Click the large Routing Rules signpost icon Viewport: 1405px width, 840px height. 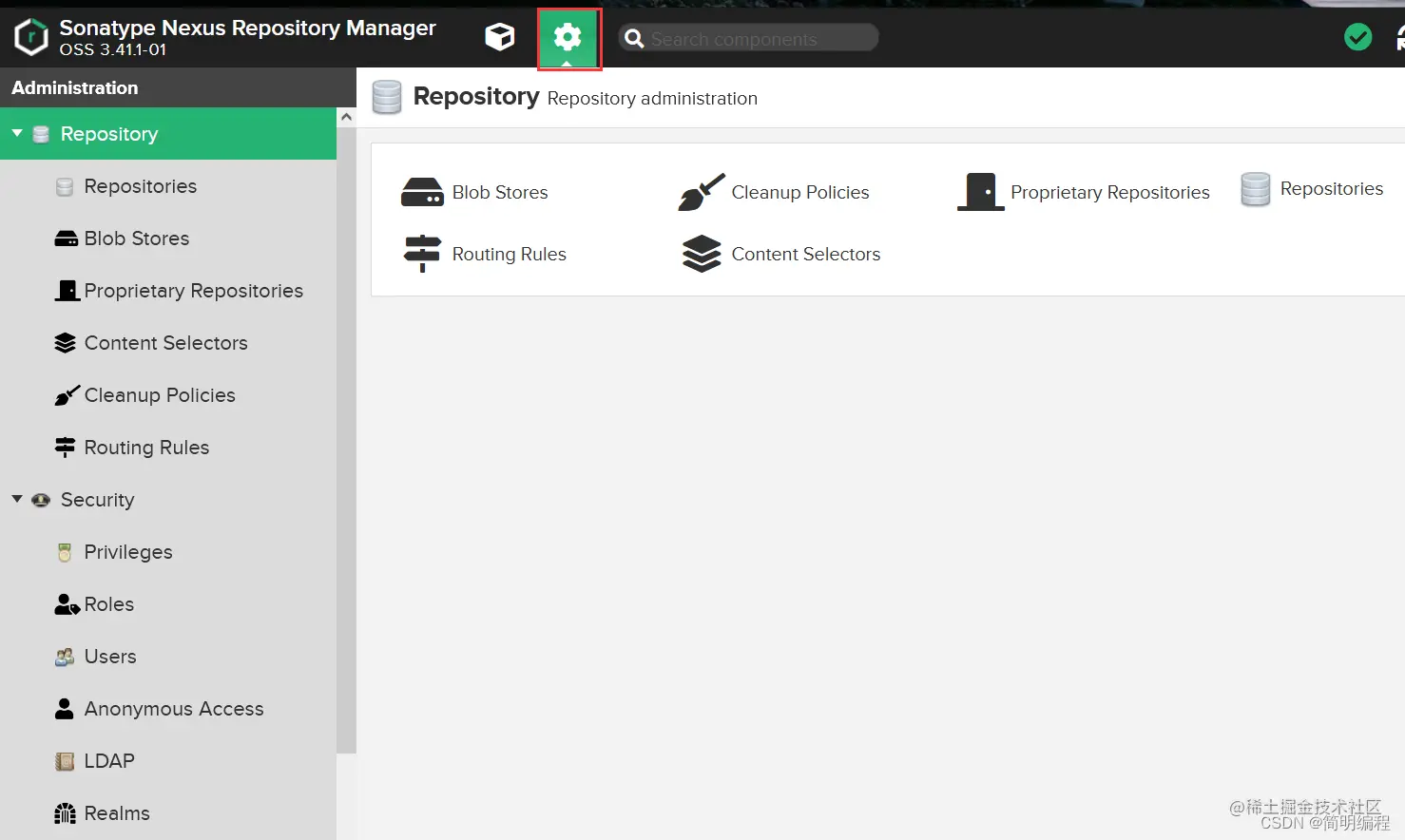pyautogui.click(x=422, y=254)
